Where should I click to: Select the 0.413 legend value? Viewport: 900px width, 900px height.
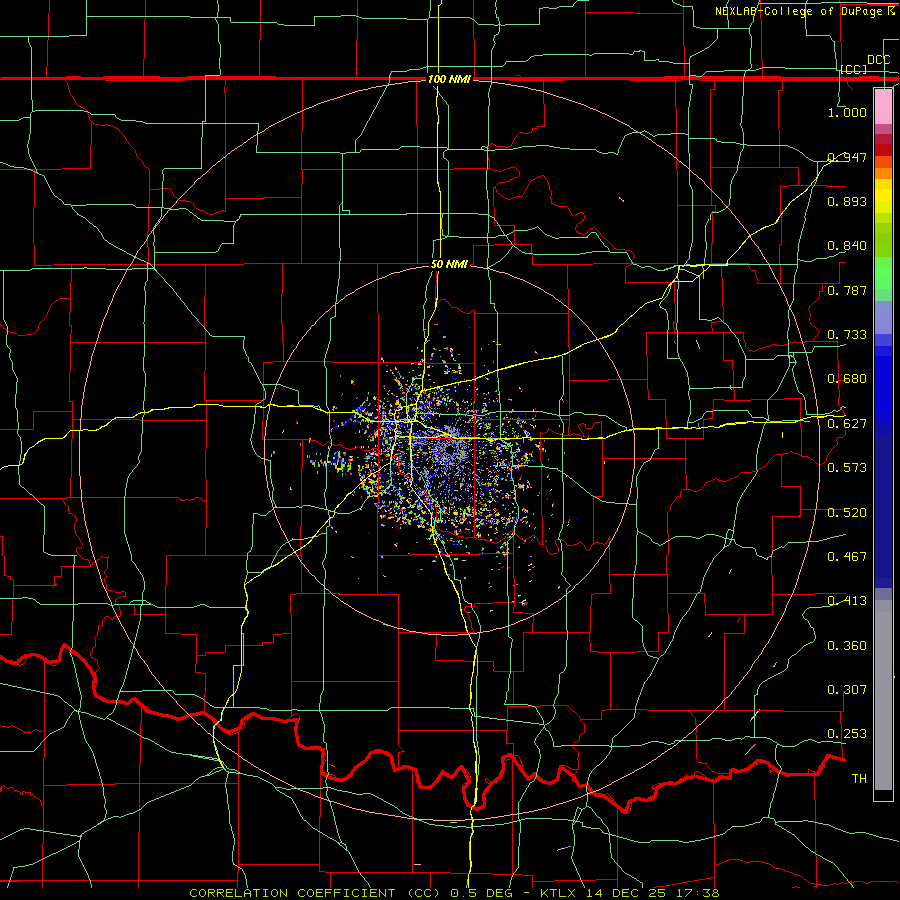(847, 601)
